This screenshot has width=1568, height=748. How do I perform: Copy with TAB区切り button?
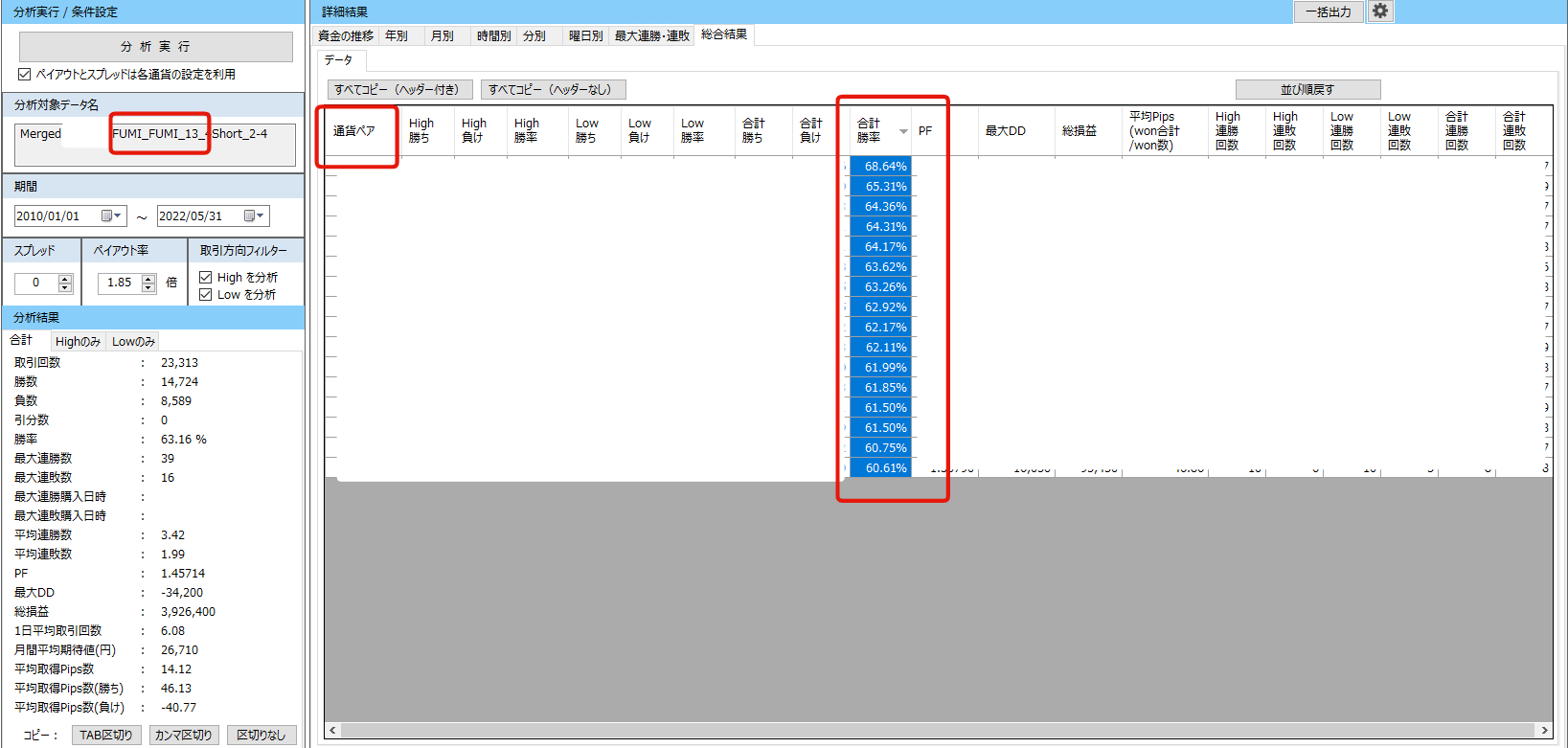(x=106, y=735)
